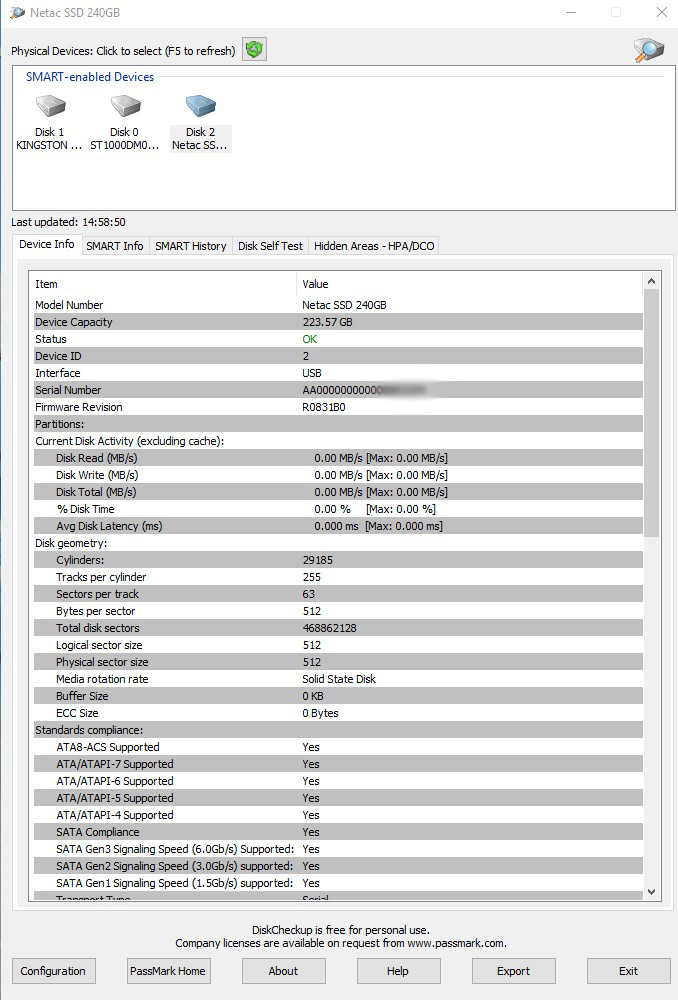Click Solid State Disk value

point(339,679)
